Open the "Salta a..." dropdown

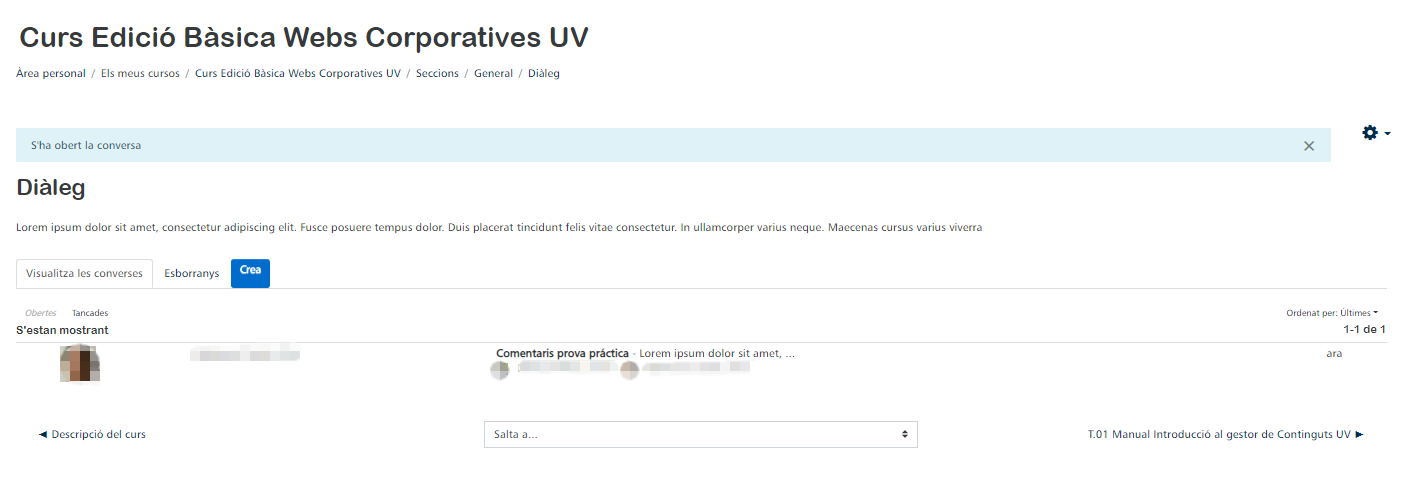[x=701, y=435]
